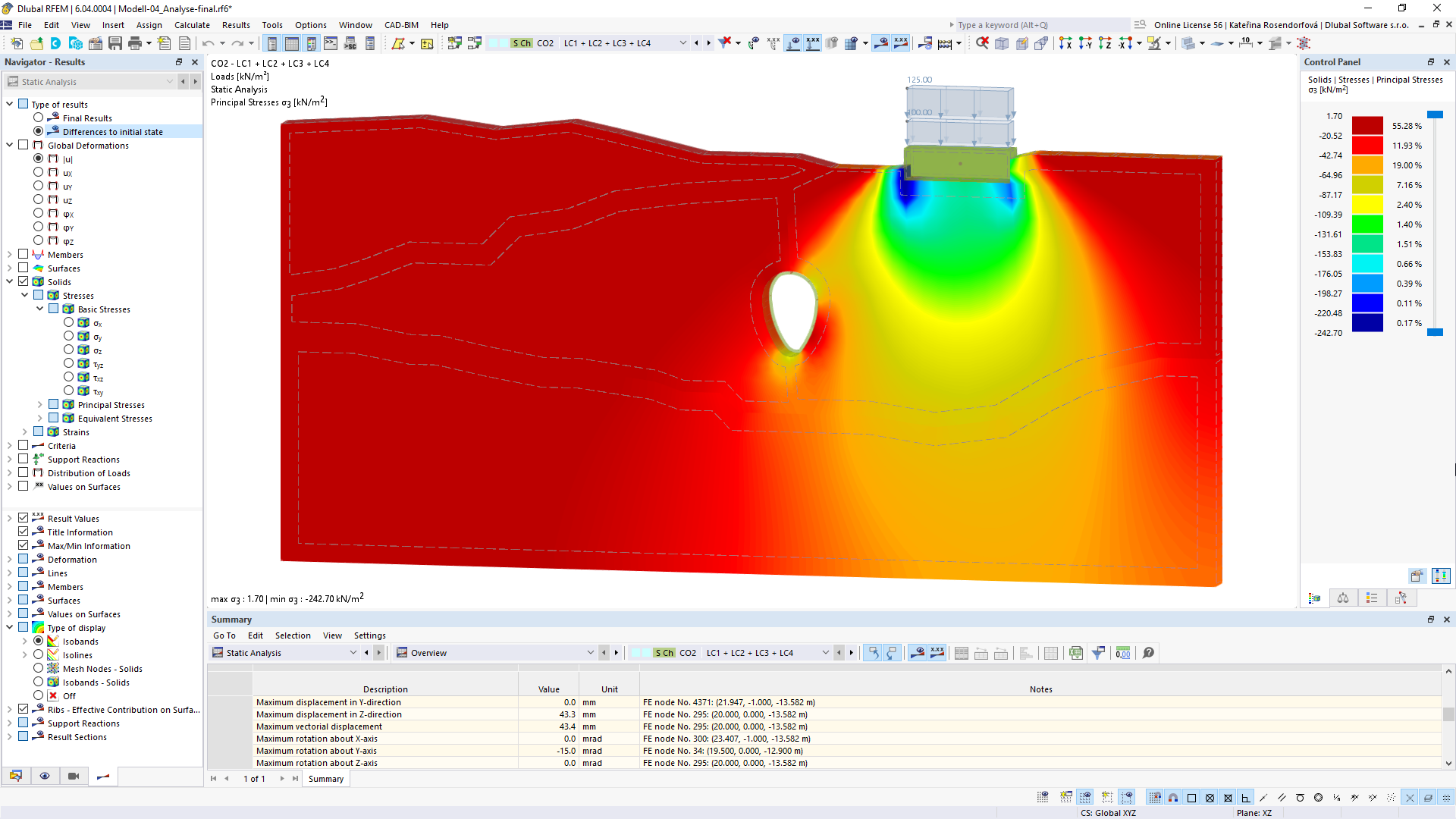1456x819 pixels.
Task: Click the Principal Stresses tree item
Action: point(110,404)
